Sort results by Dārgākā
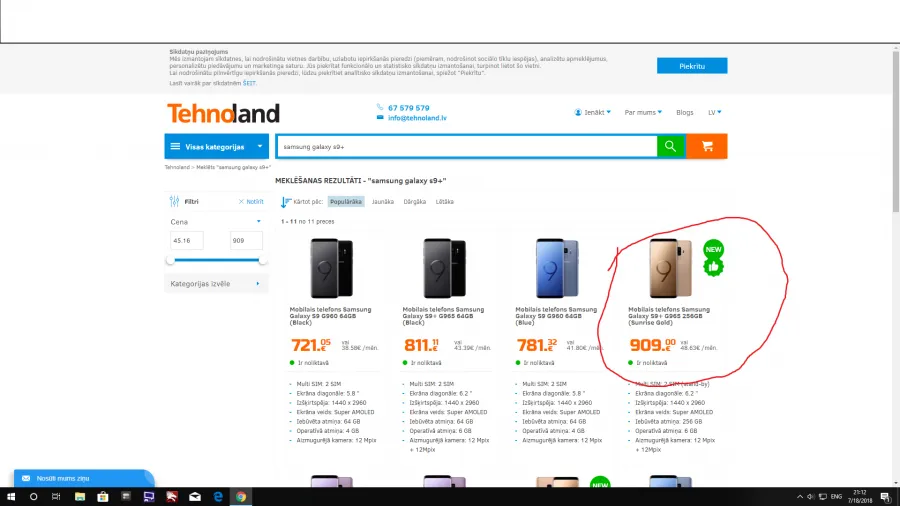Screen dimensions: 900x506 click(414, 202)
